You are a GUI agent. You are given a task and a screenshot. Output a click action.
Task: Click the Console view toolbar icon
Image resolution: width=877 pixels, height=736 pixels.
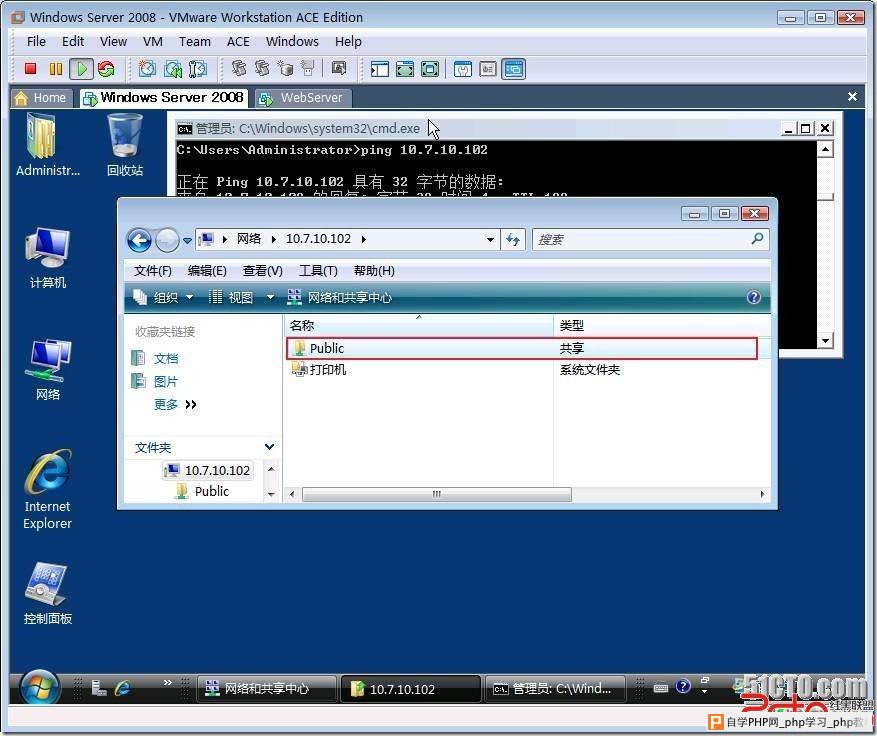pyautogui.click(x=513, y=69)
